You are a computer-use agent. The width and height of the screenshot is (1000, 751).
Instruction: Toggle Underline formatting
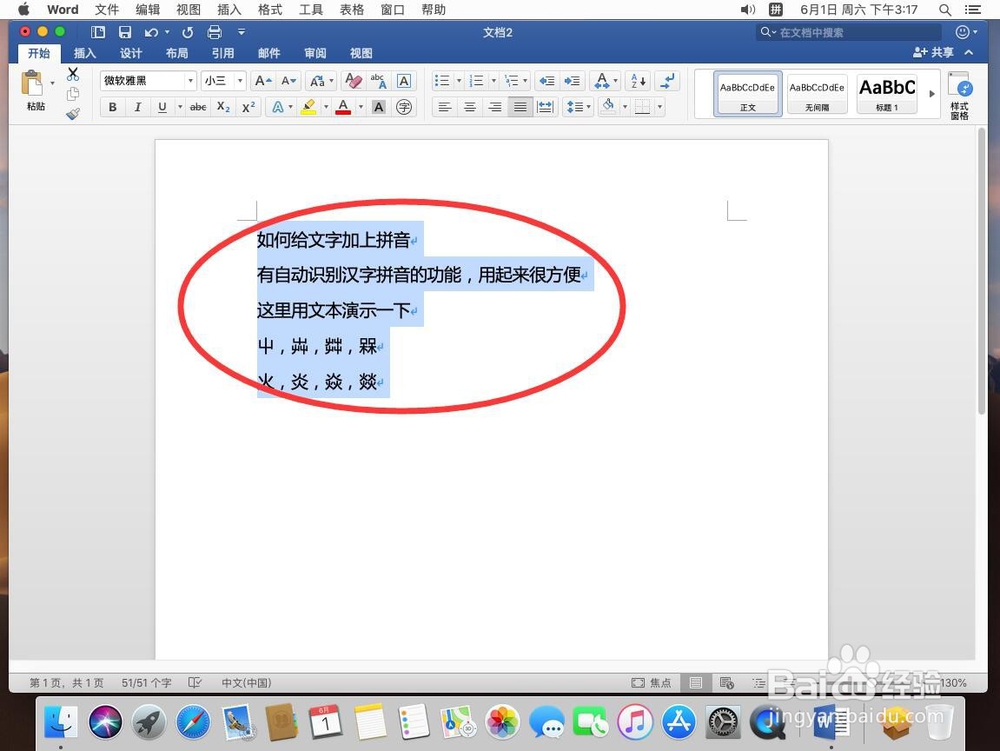(163, 107)
